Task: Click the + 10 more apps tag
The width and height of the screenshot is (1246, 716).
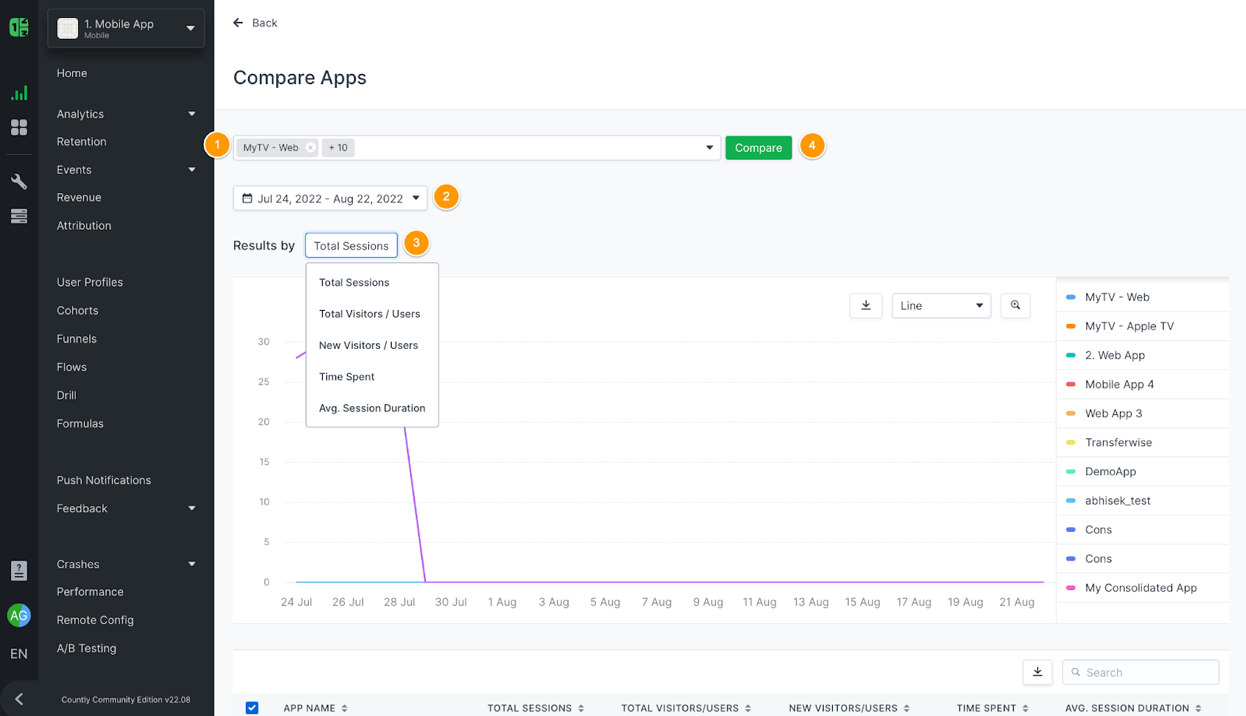Action: (338, 148)
